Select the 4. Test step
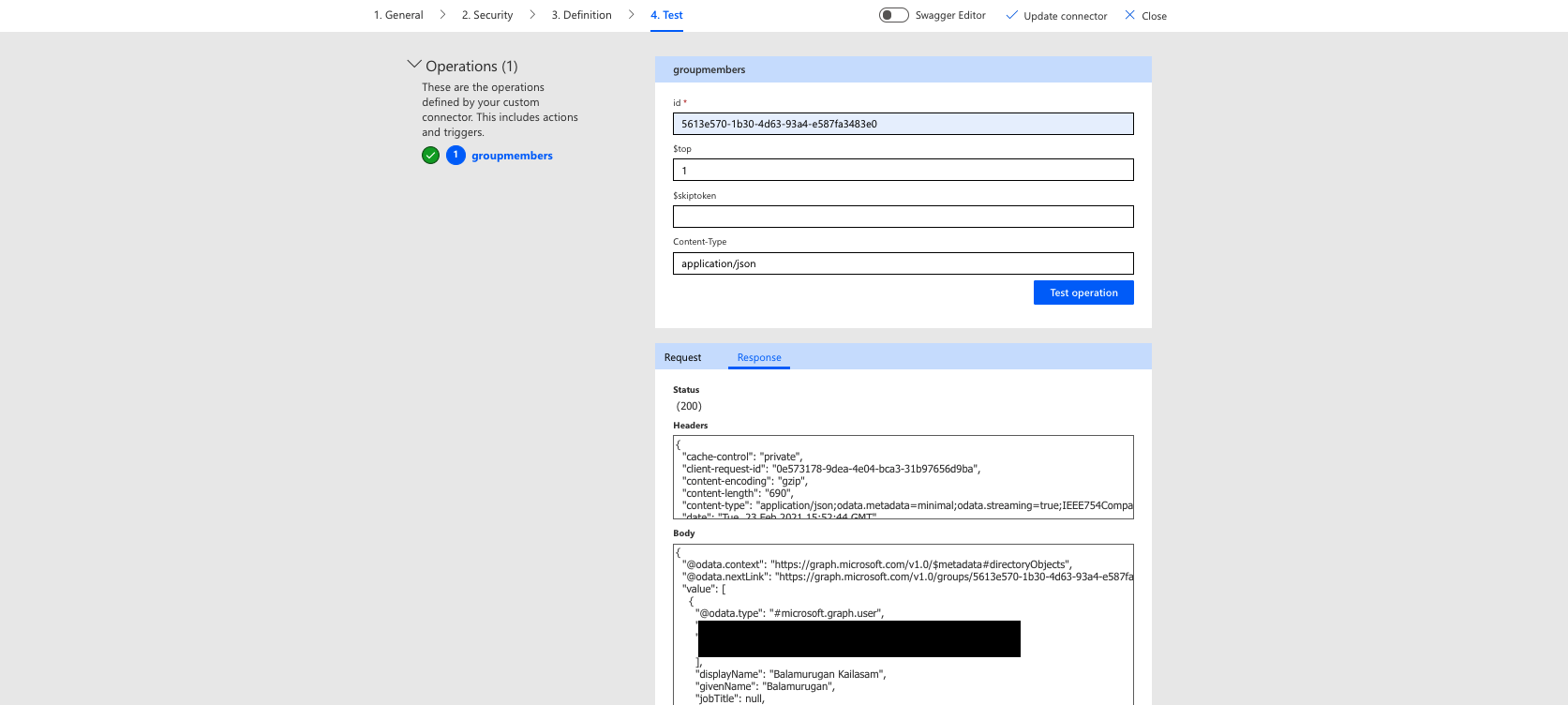The width and height of the screenshot is (1568, 705). [666, 15]
